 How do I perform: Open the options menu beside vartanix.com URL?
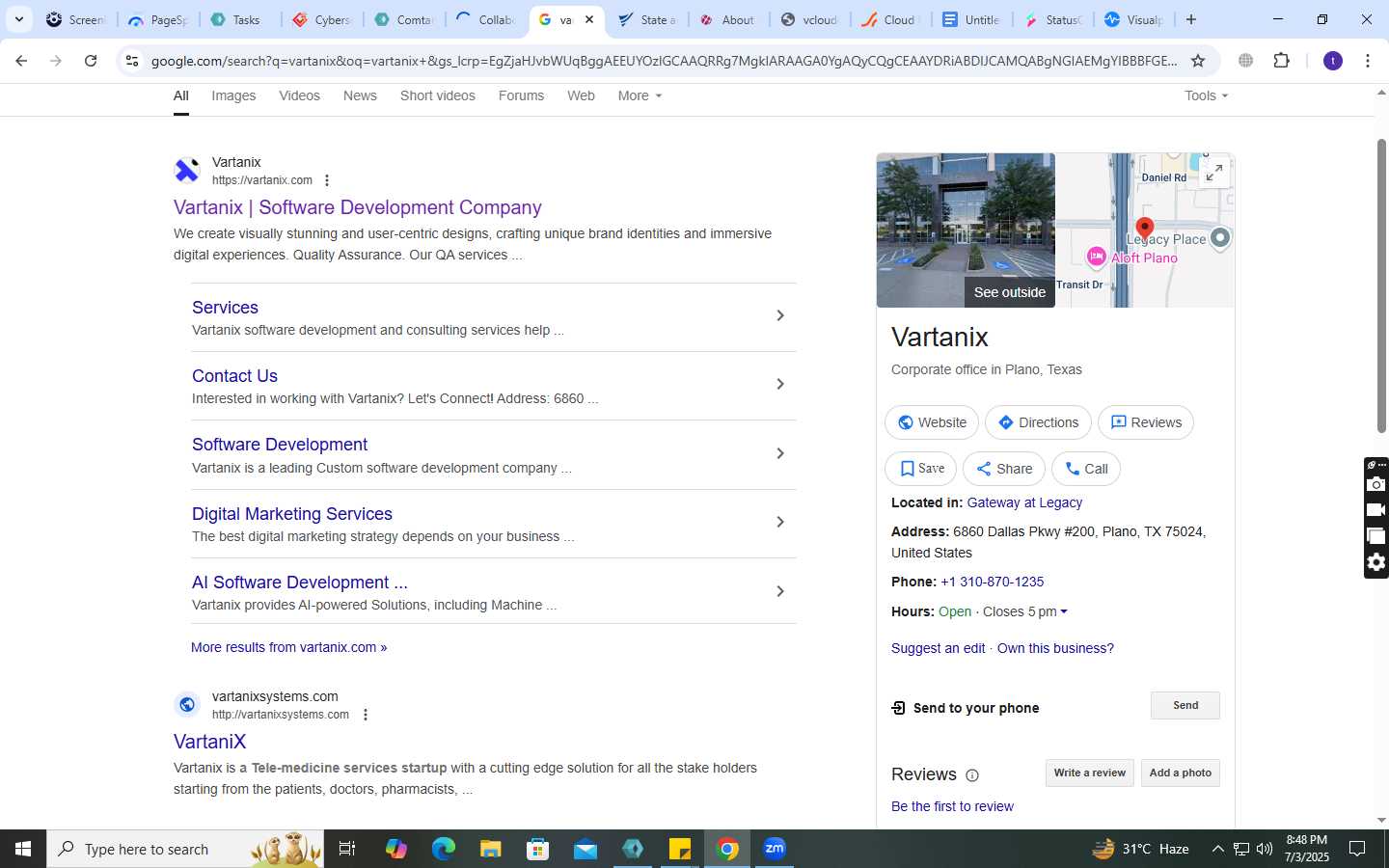coord(327,180)
